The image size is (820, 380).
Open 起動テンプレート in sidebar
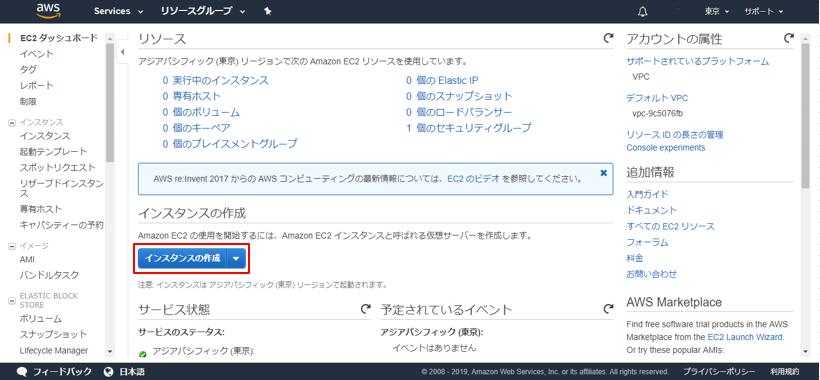[x=53, y=152]
